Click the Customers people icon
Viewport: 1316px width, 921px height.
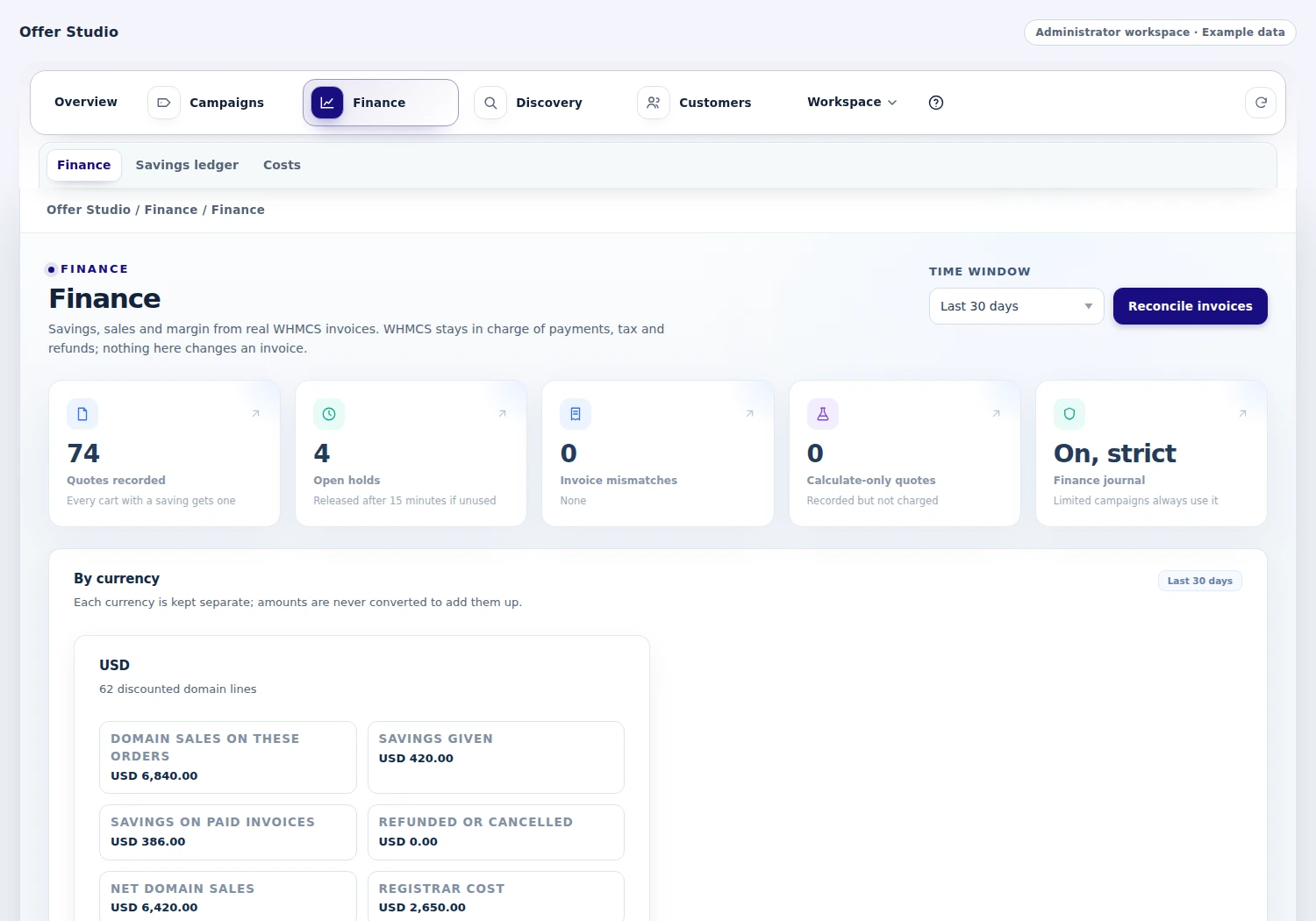click(x=654, y=103)
